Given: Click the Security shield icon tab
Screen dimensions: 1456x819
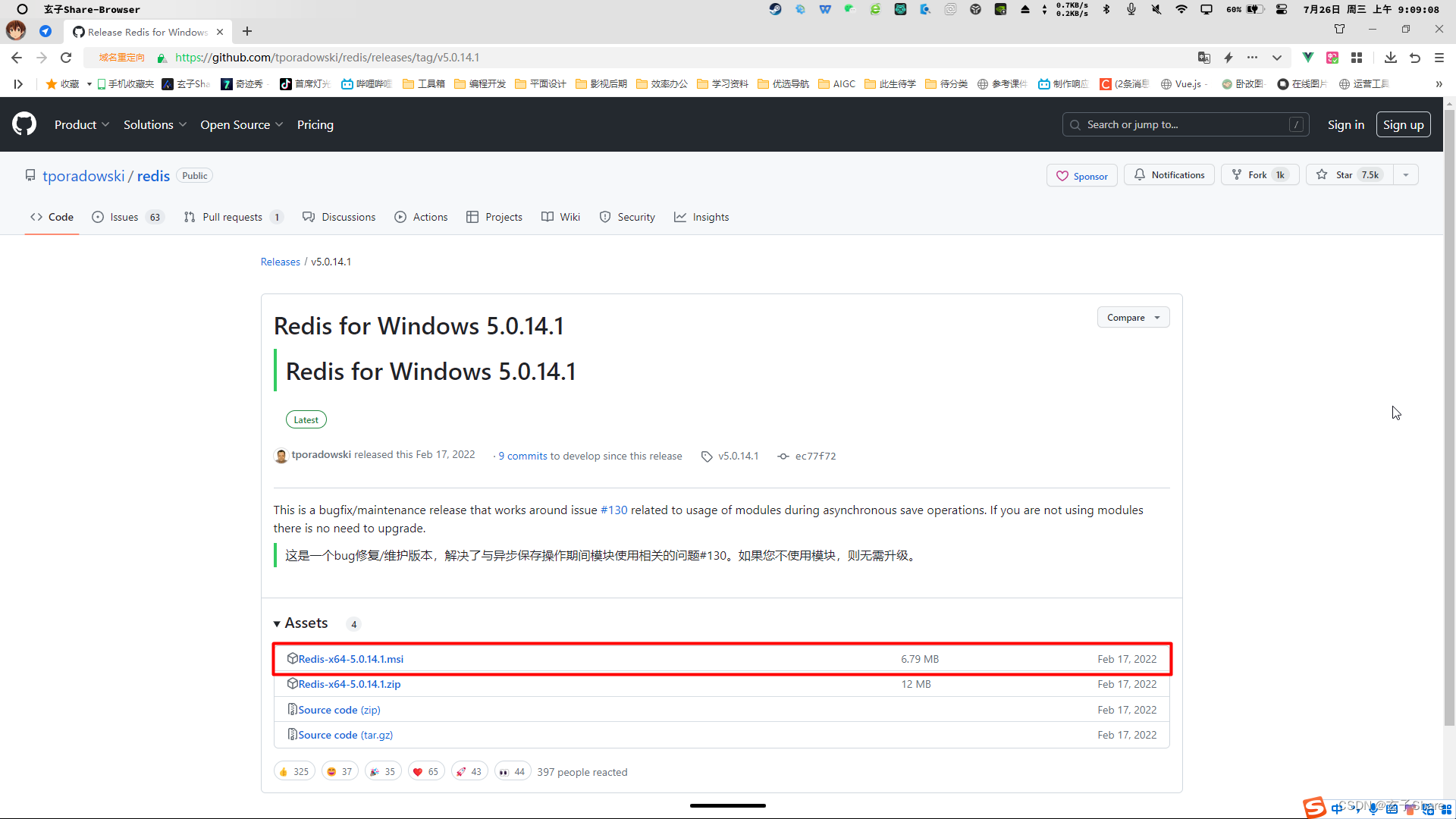Looking at the screenshot, I should tap(605, 217).
